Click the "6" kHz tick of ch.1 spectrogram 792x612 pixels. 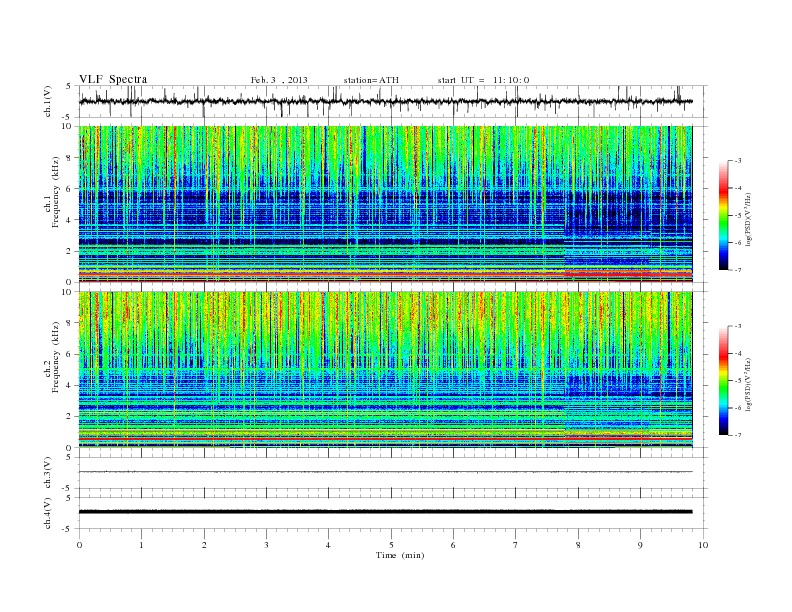[x=70, y=189]
